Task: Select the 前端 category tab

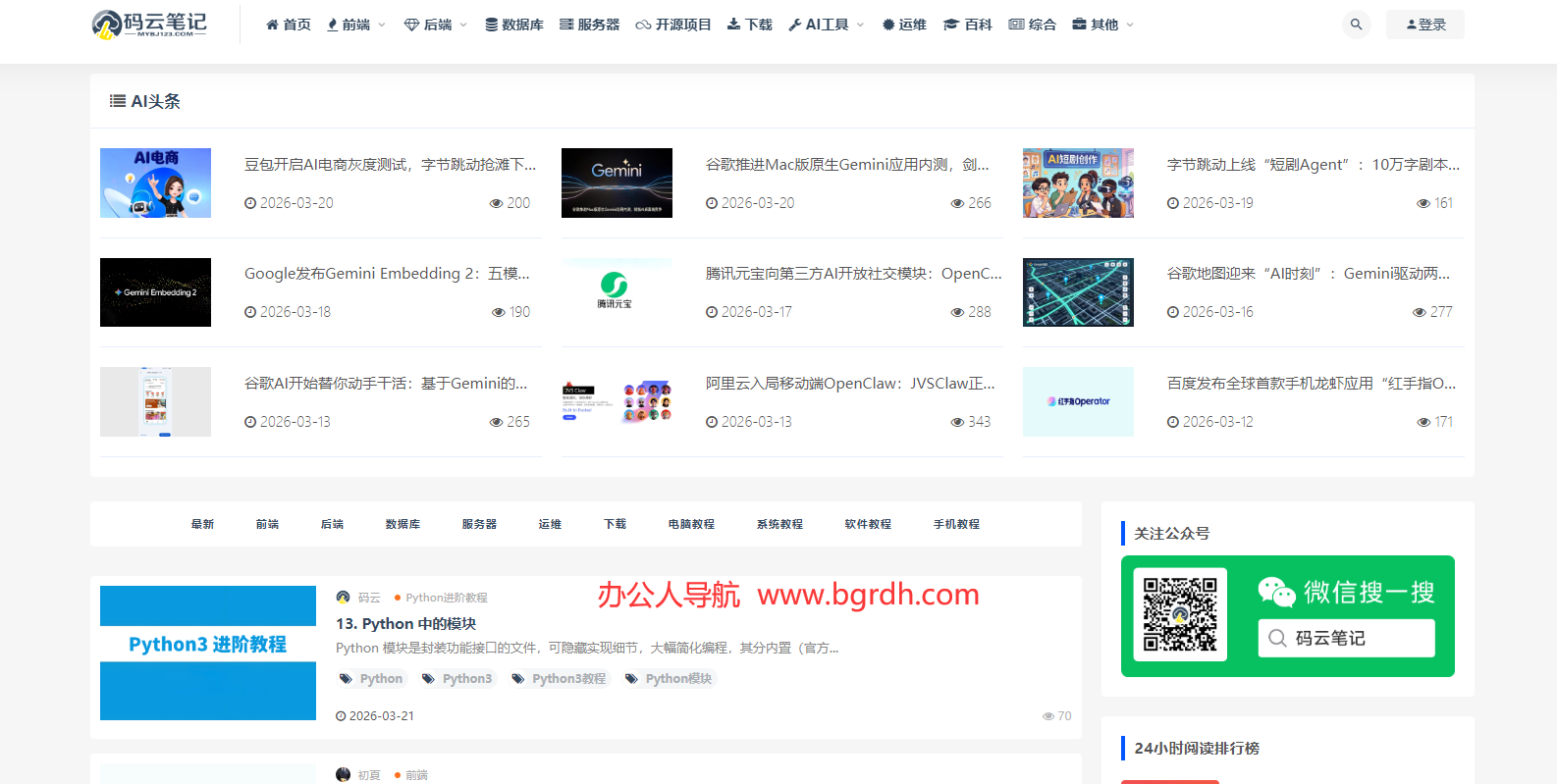Action: click(x=267, y=524)
